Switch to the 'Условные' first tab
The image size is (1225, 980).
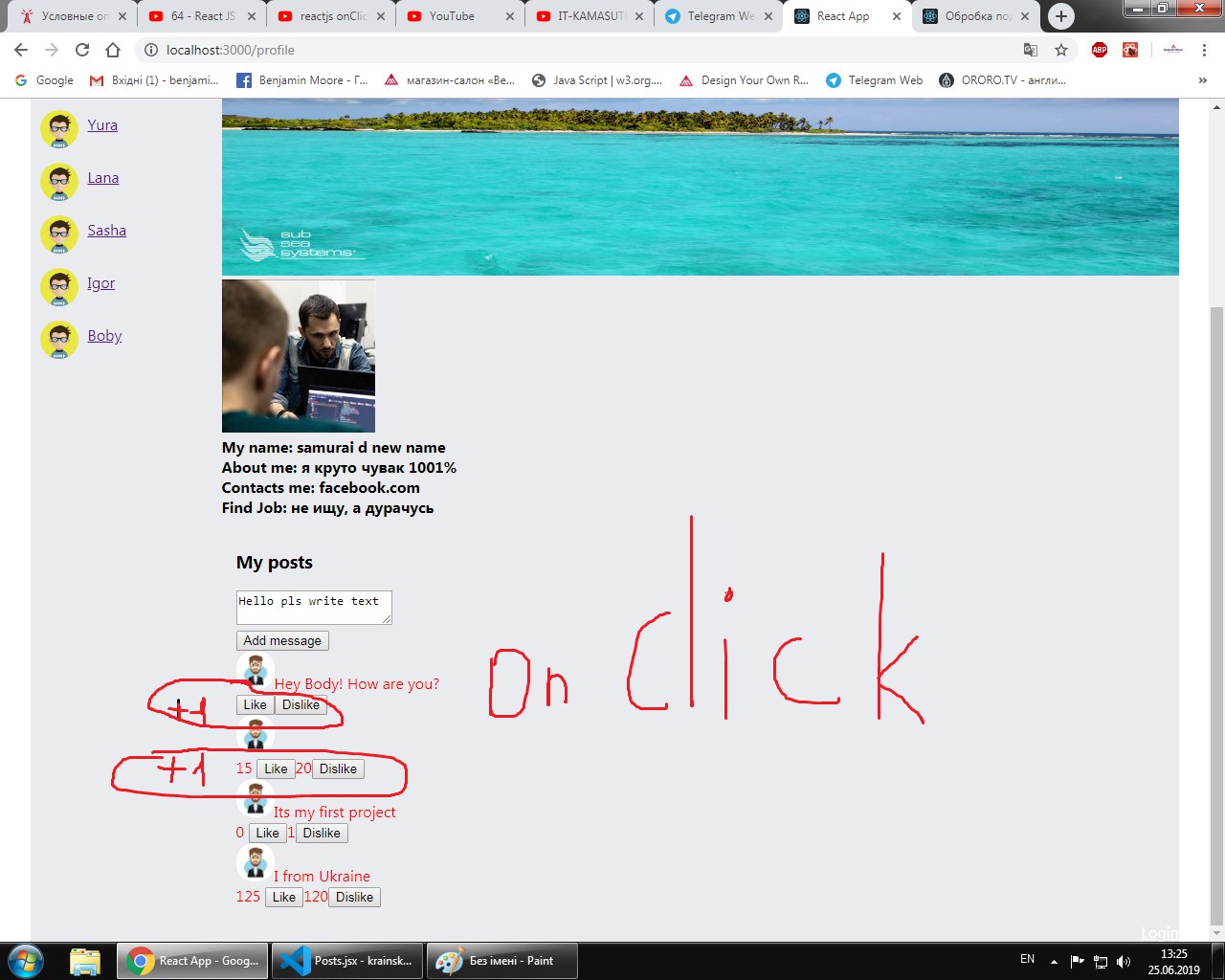[x=73, y=16]
